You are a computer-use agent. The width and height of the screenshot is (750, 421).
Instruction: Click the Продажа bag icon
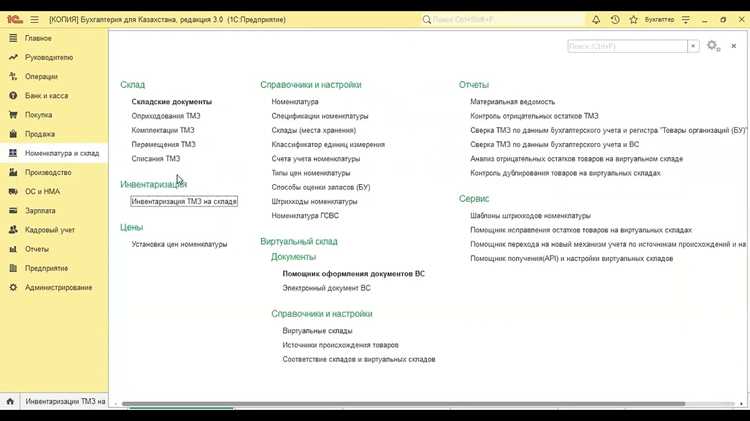coord(13,133)
